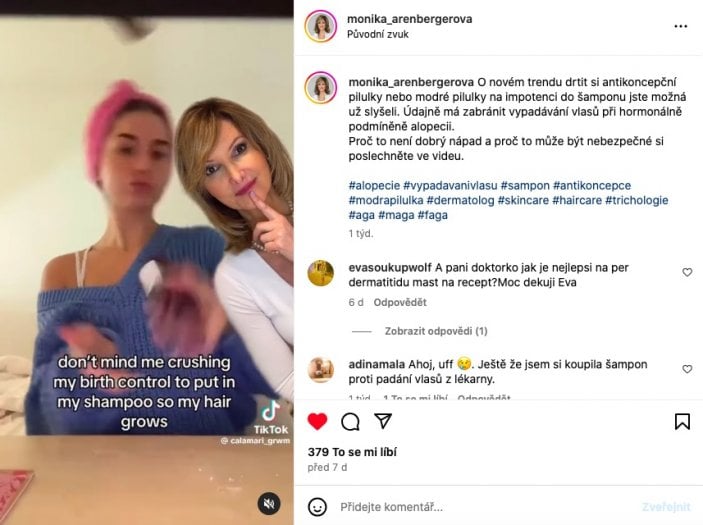Viewport: 703px width, 525px height.
Task: Open emoji picker smiley icon
Action: pyautogui.click(x=317, y=507)
